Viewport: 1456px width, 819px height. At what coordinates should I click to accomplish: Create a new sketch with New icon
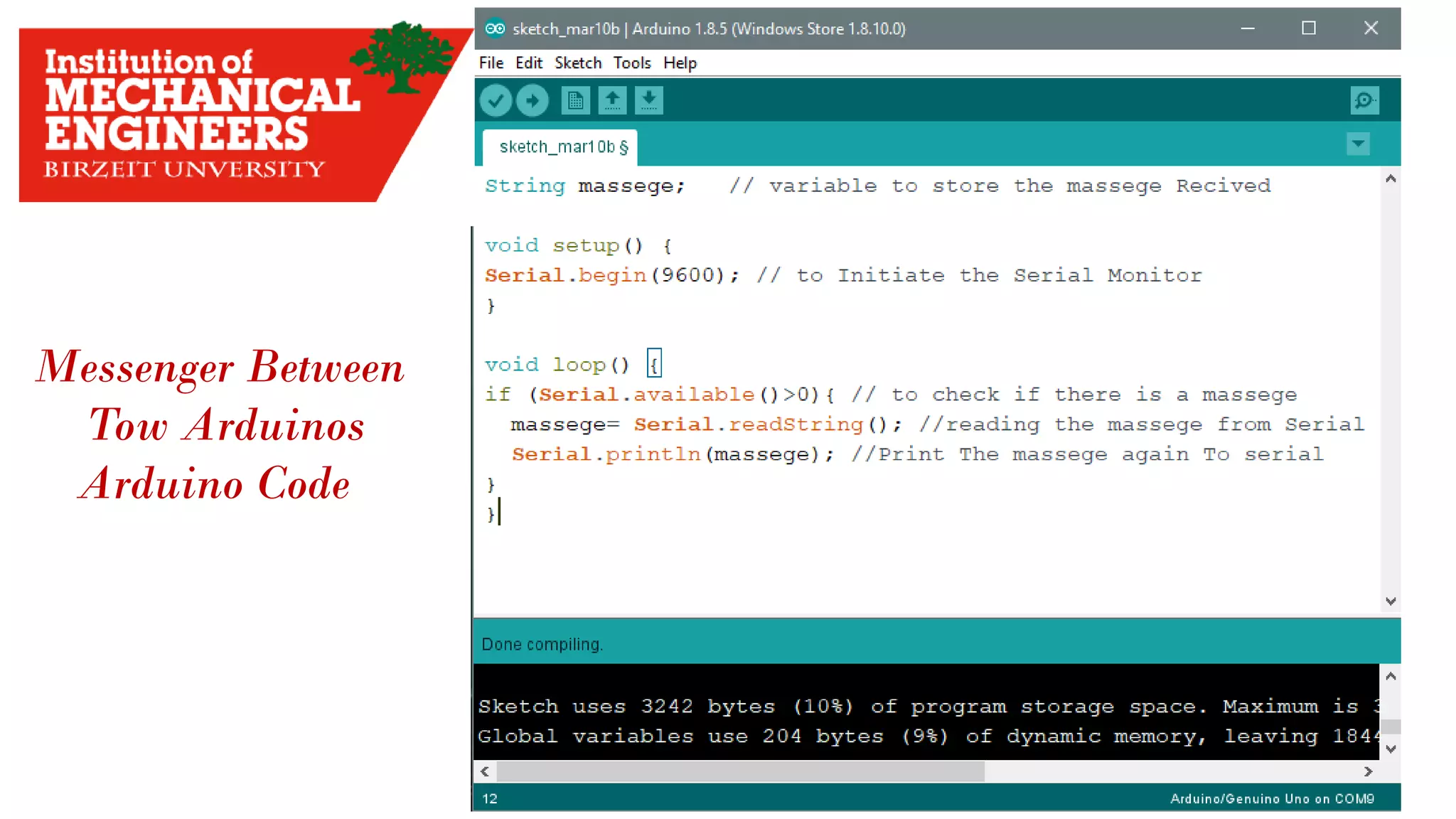(x=575, y=100)
